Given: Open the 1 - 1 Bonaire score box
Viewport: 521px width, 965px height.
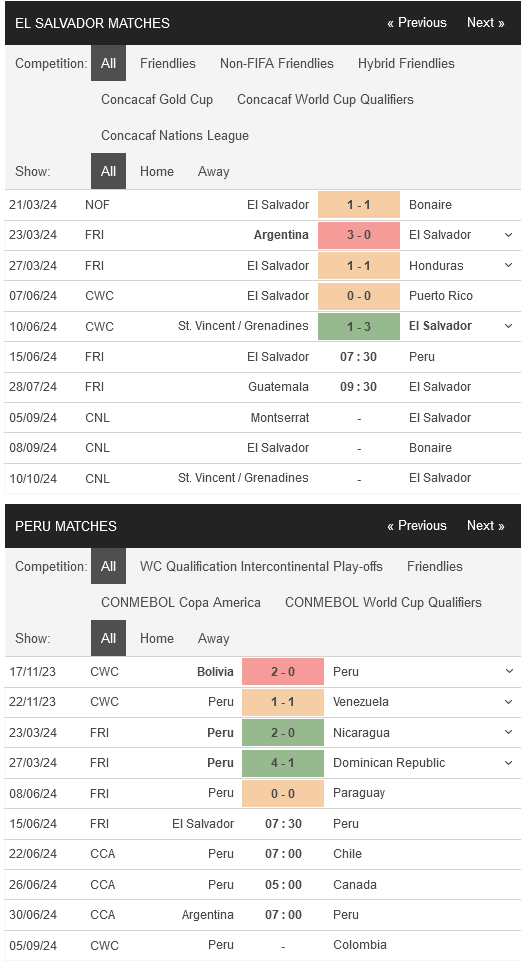Looking at the screenshot, I should [359, 205].
